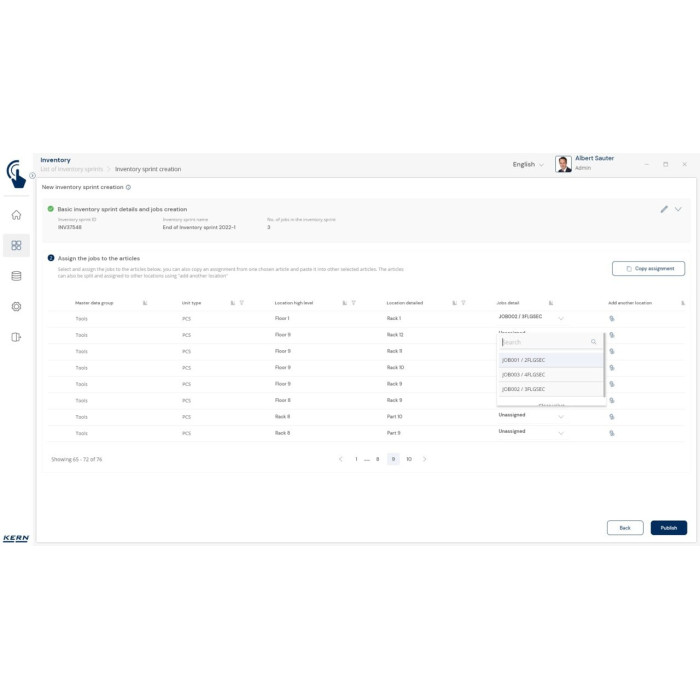700x700 pixels.
Task: Click 'Floor 1' location cell
Action: (282, 319)
